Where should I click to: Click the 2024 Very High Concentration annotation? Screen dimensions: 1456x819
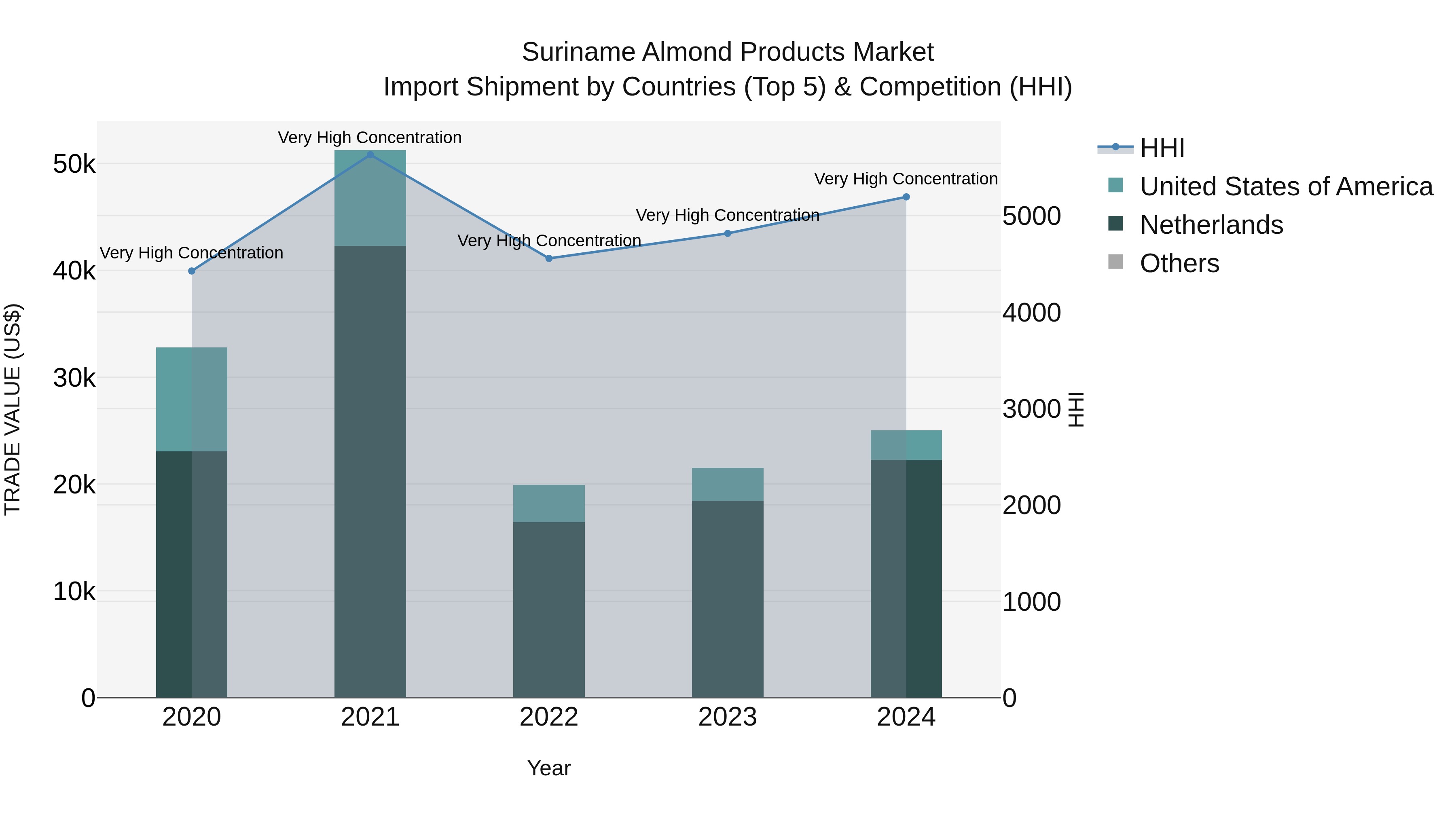(906, 179)
